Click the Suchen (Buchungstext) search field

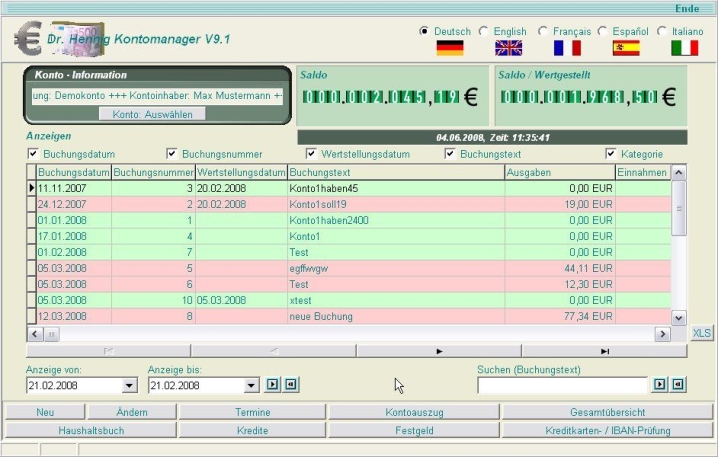tap(562, 385)
